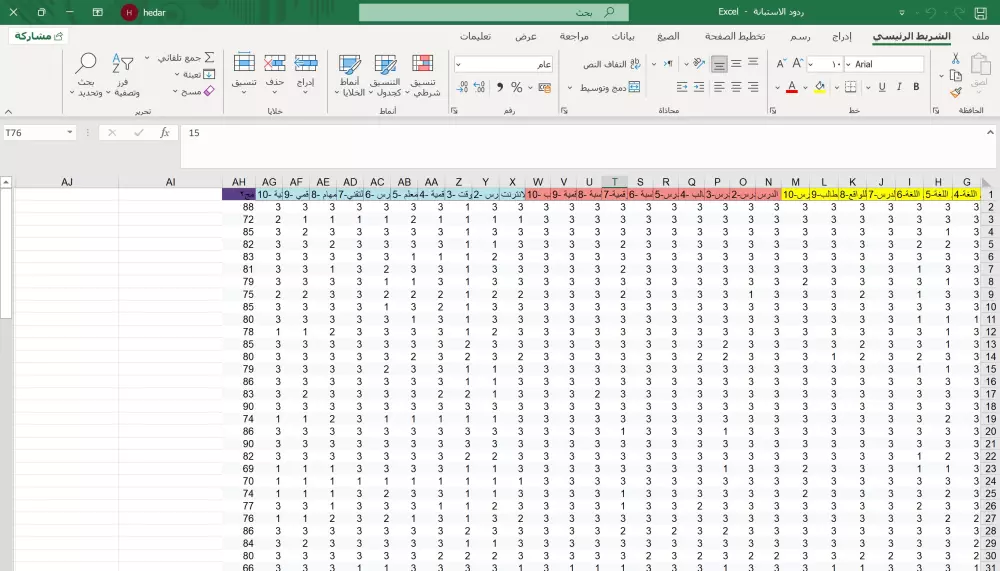
Task: Click the AutoSum sigma icon
Action: (209, 57)
